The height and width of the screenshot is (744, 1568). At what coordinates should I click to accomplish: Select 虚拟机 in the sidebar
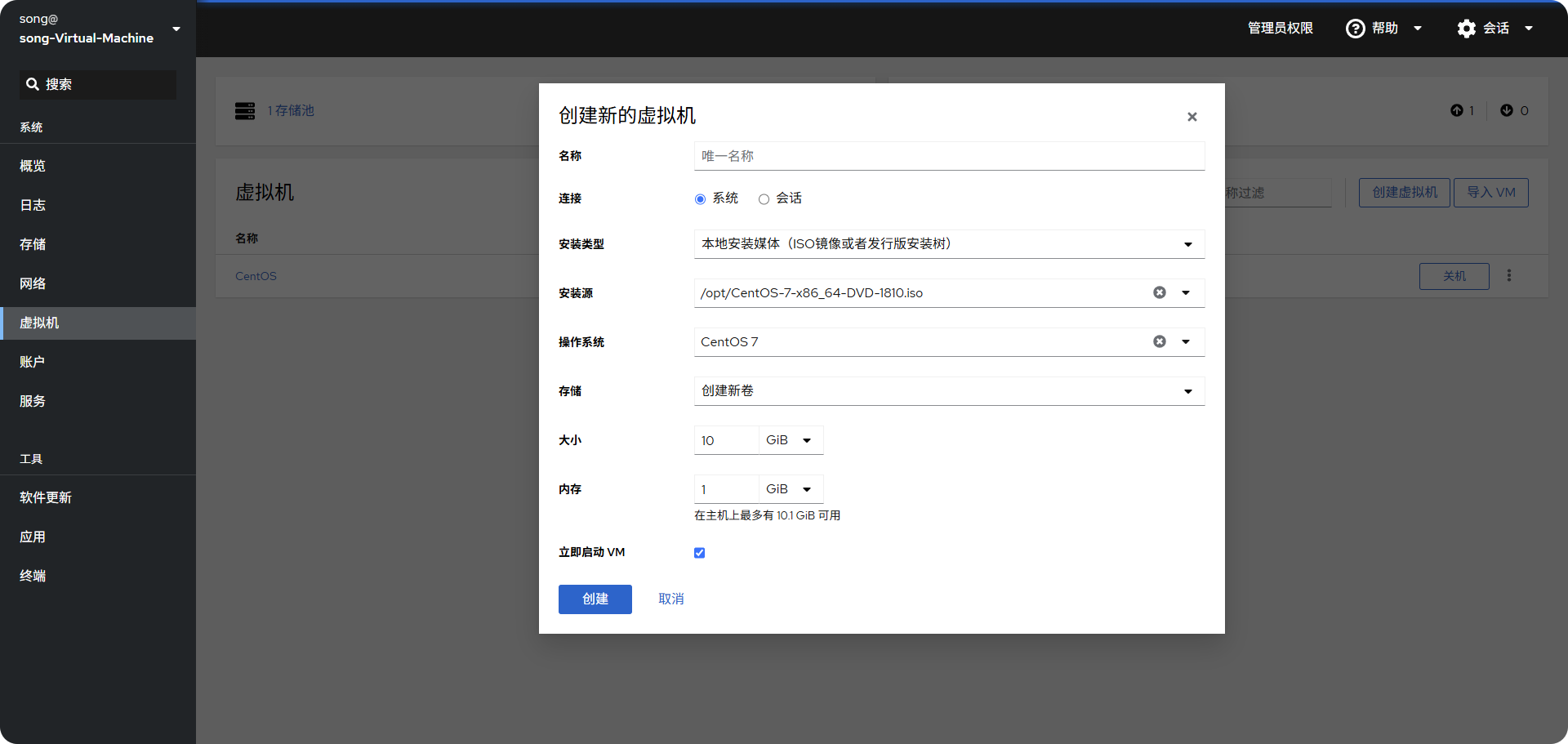(x=98, y=323)
